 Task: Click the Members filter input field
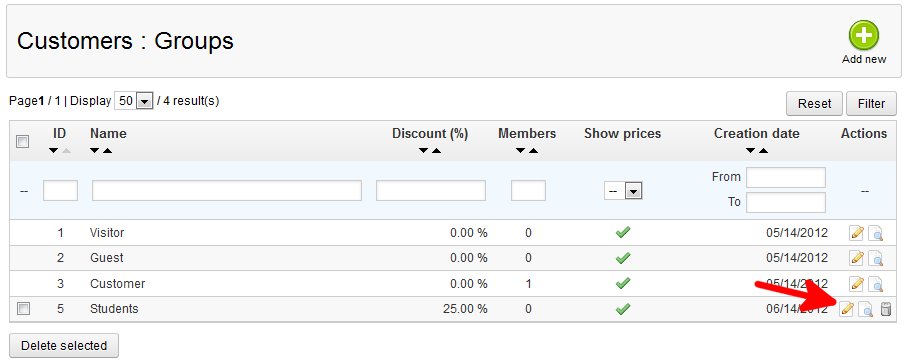click(x=528, y=191)
